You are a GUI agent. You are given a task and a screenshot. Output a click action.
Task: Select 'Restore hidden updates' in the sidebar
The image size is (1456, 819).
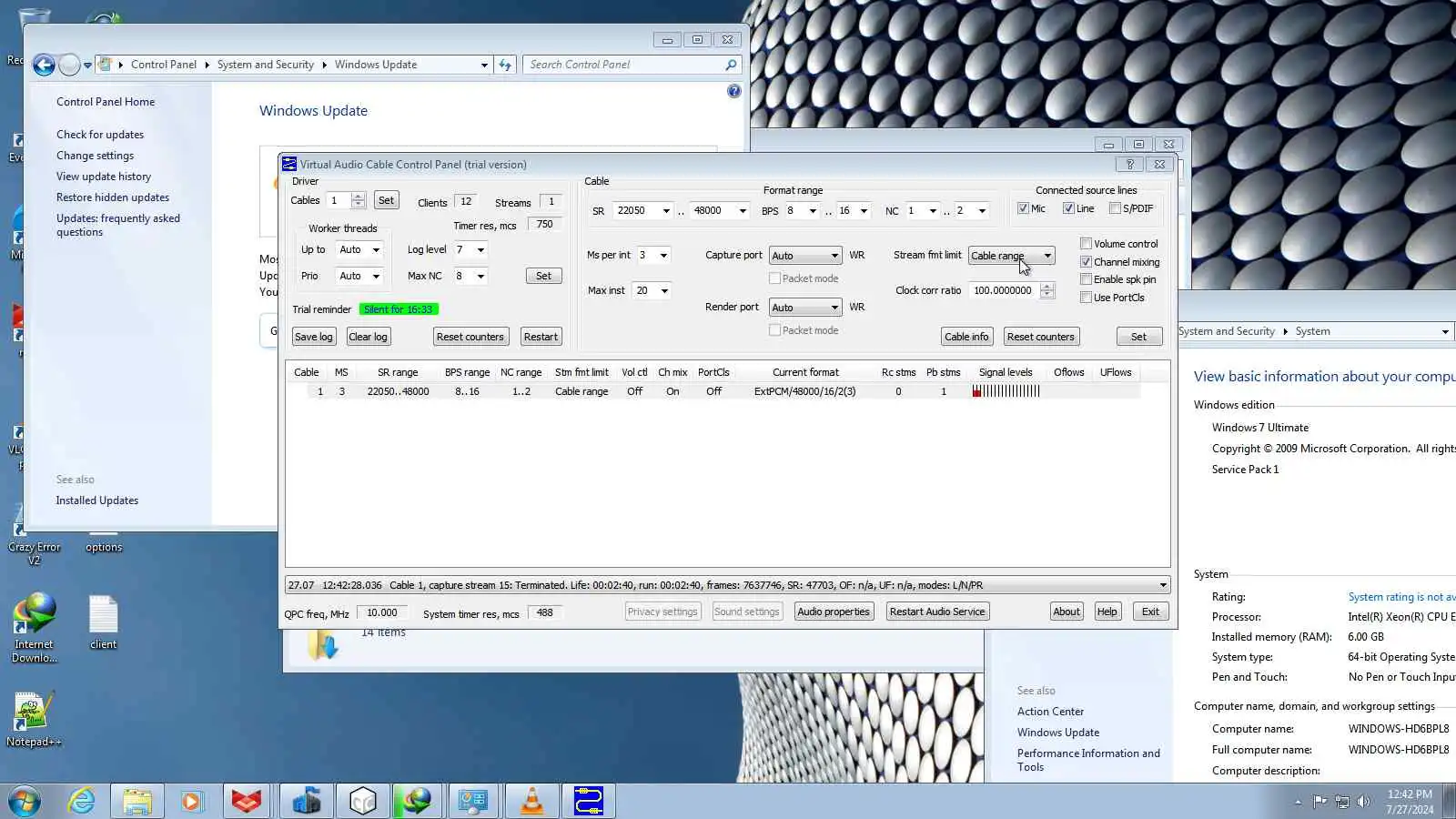coord(113,197)
